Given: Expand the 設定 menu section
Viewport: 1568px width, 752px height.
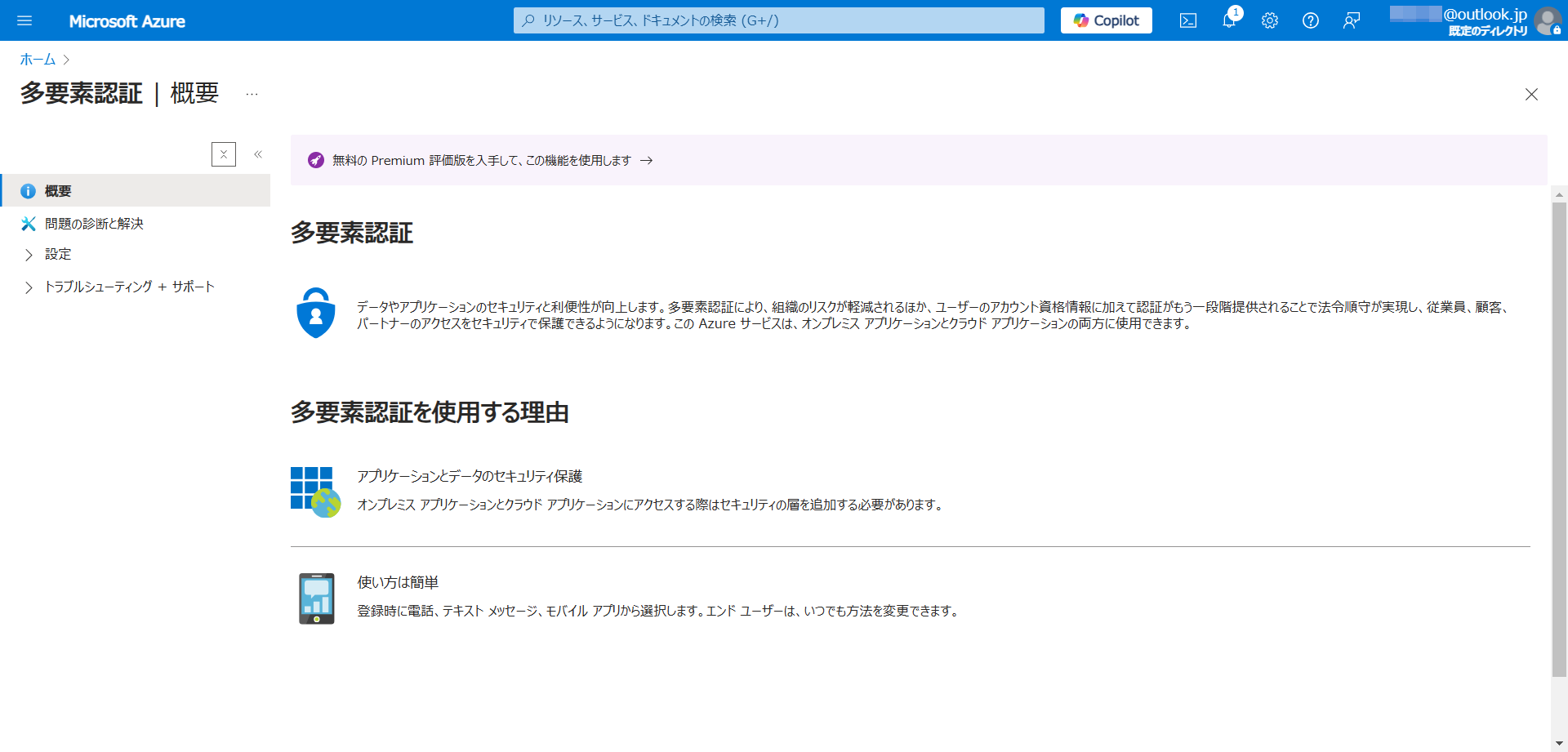Looking at the screenshot, I should (29, 255).
